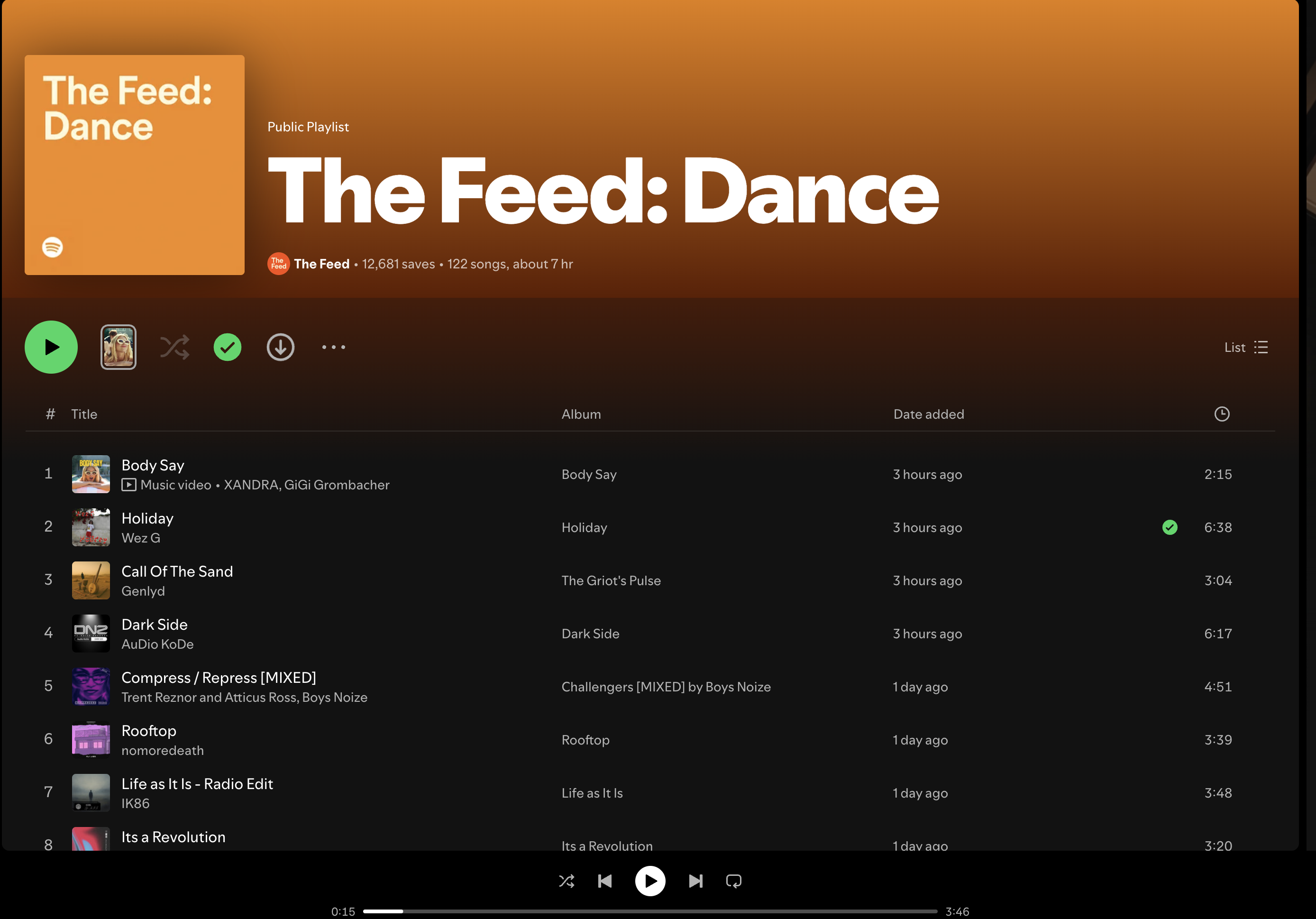The height and width of the screenshot is (919, 1316).
Task: Toggle shuffle in bottom player bar
Action: 567,881
